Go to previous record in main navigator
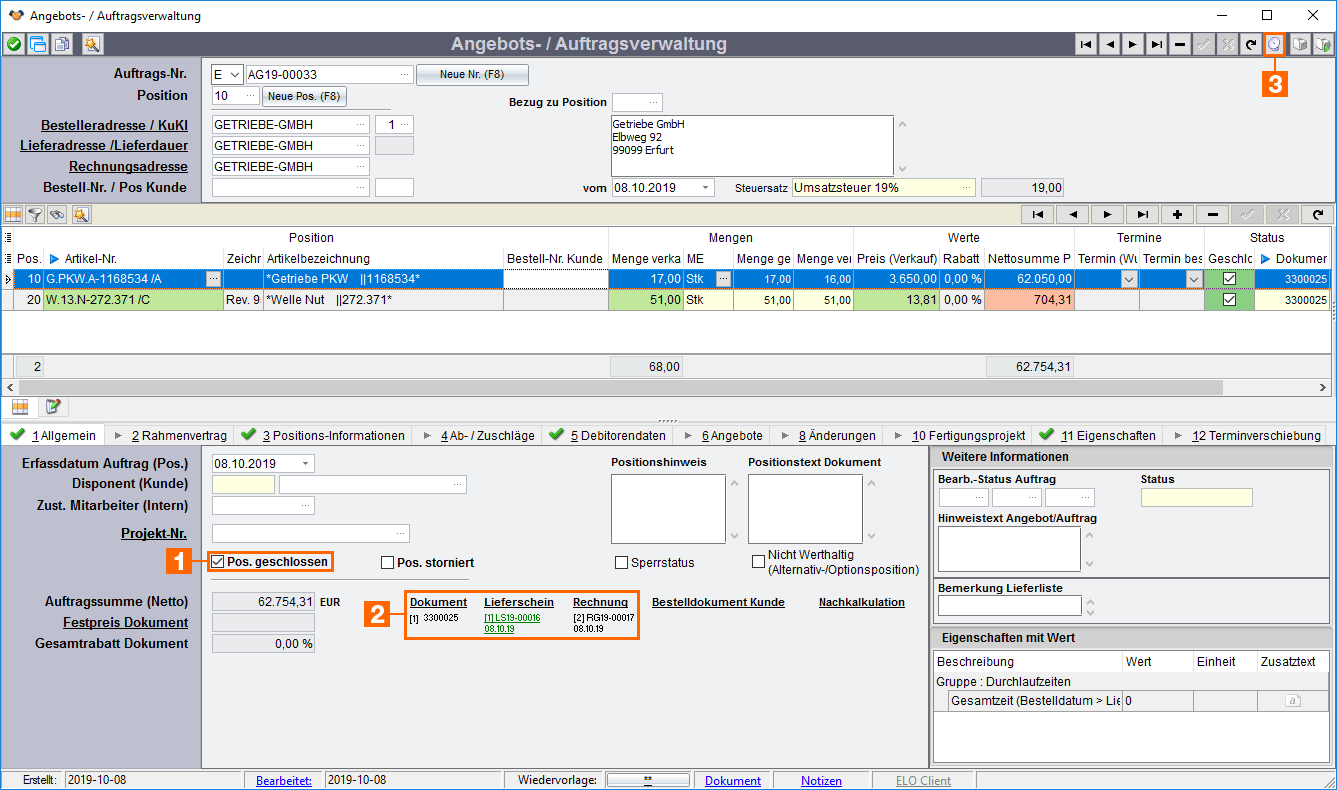Viewport: 1337px width, 790px height. pos(1109,44)
